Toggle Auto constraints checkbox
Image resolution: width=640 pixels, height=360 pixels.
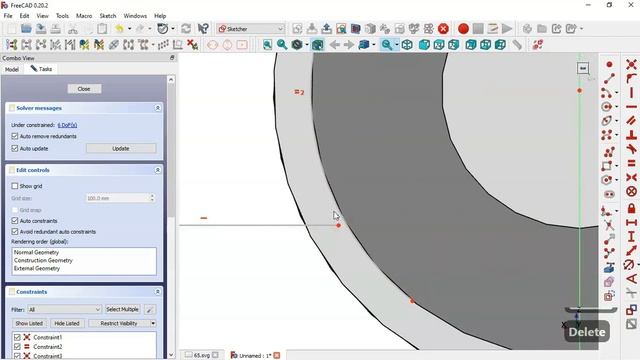click(15, 220)
